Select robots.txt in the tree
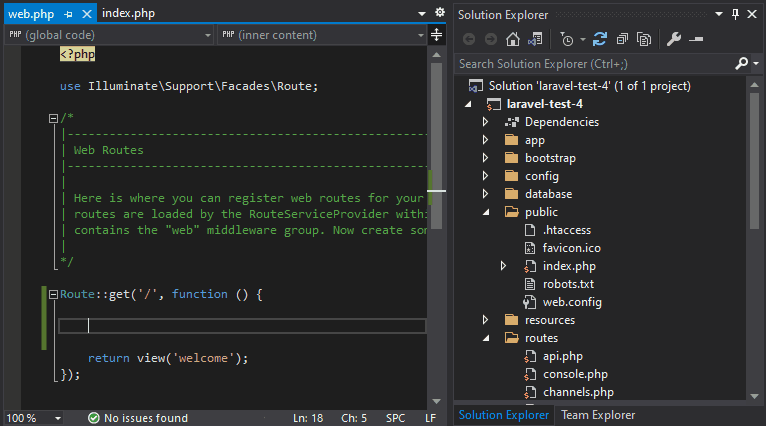This screenshot has height=426, width=766. point(568,284)
